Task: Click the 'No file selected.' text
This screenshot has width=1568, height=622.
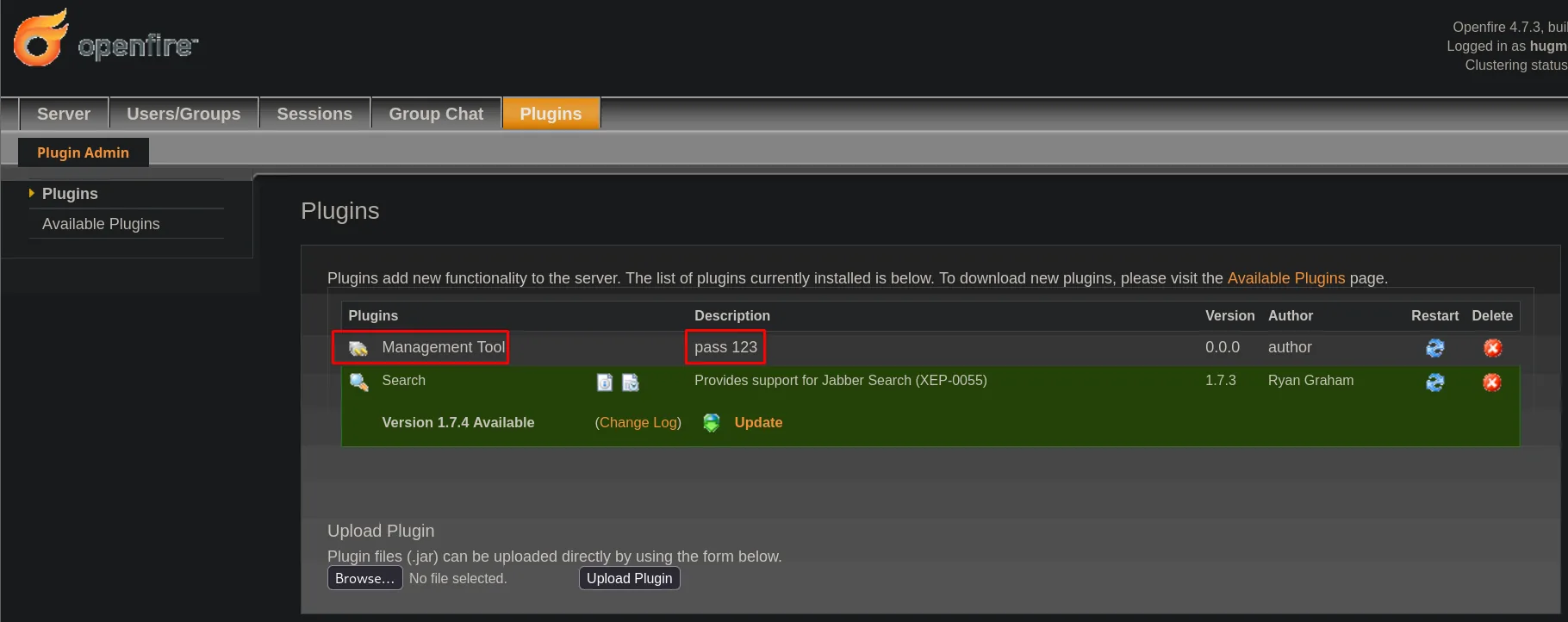Action: [x=457, y=579]
